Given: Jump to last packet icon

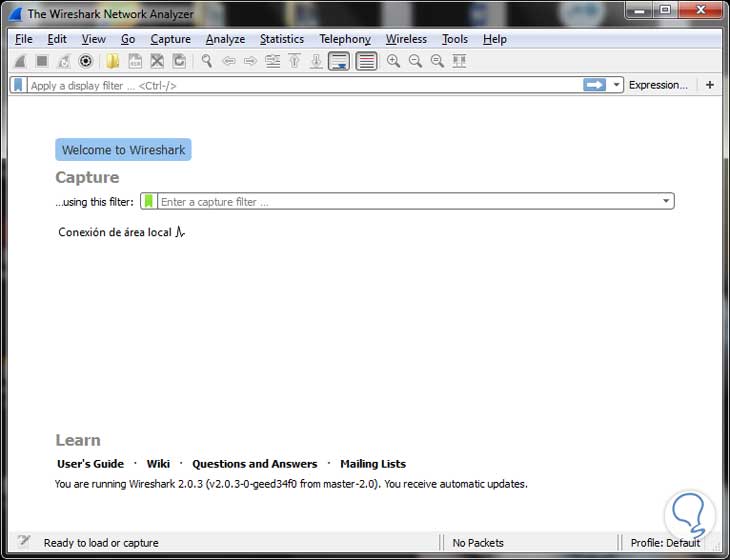Looking at the screenshot, I should click(316, 61).
